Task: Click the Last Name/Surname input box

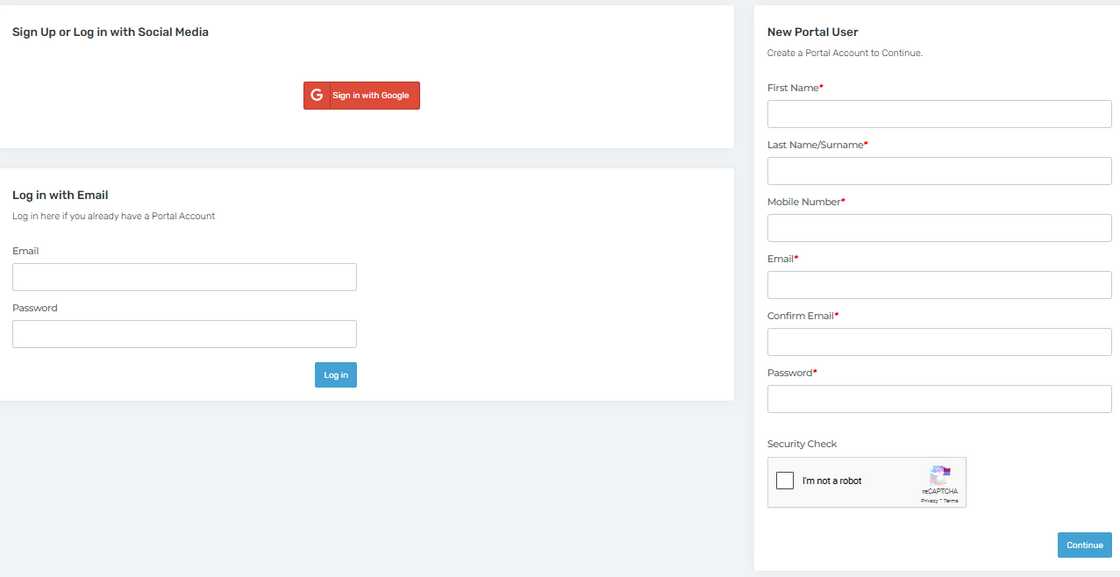Action: [938, 171]
